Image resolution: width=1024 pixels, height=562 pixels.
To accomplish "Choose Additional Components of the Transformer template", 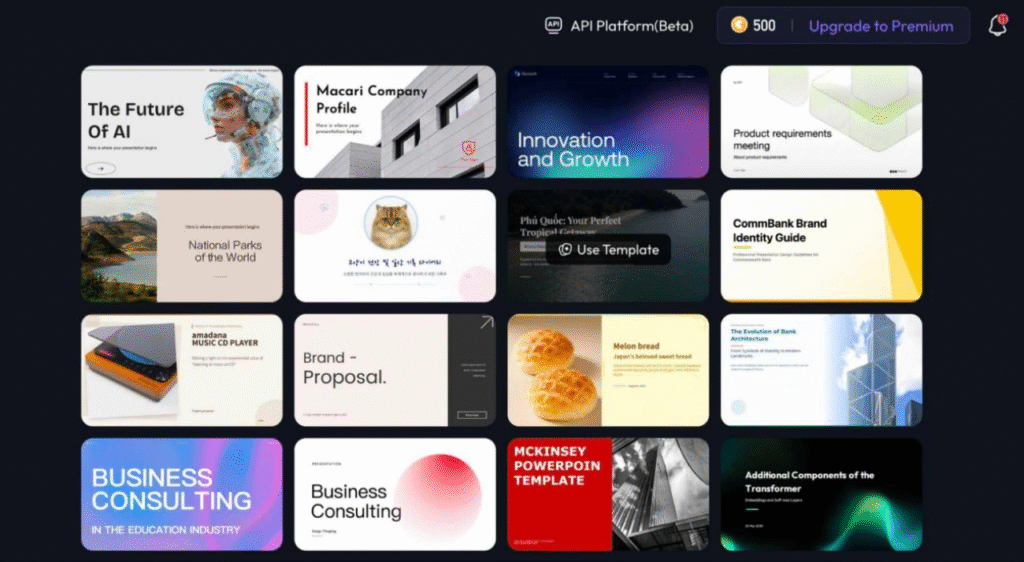I will (821, 494).
